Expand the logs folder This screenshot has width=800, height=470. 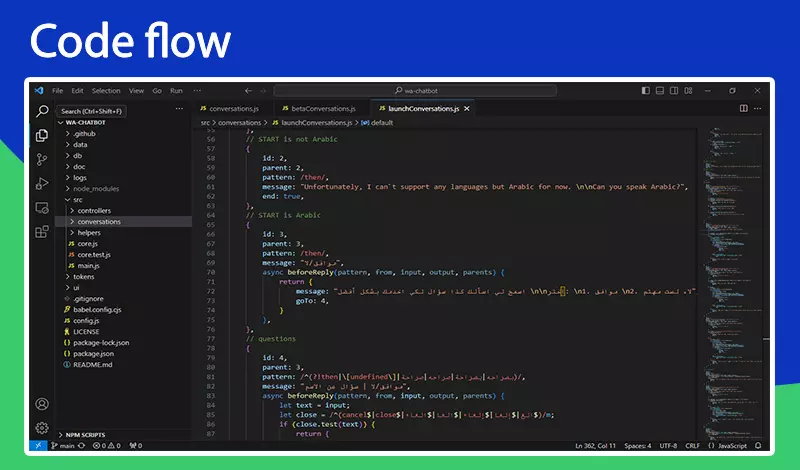(x=123, y=178)
